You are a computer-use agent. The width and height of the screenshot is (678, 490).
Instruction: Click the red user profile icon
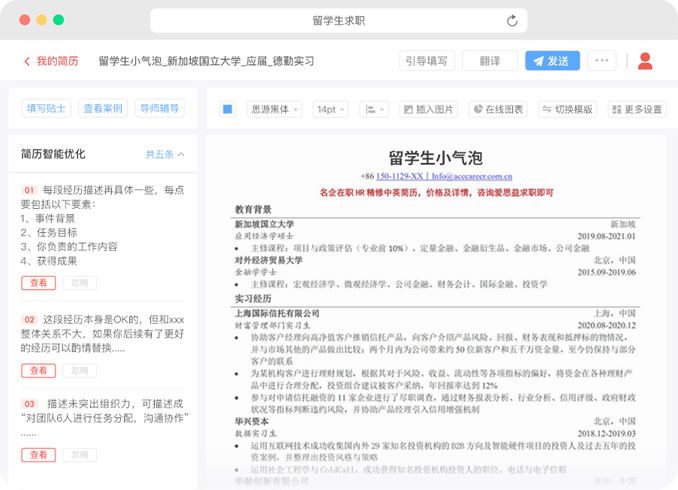tap(645, 61)
